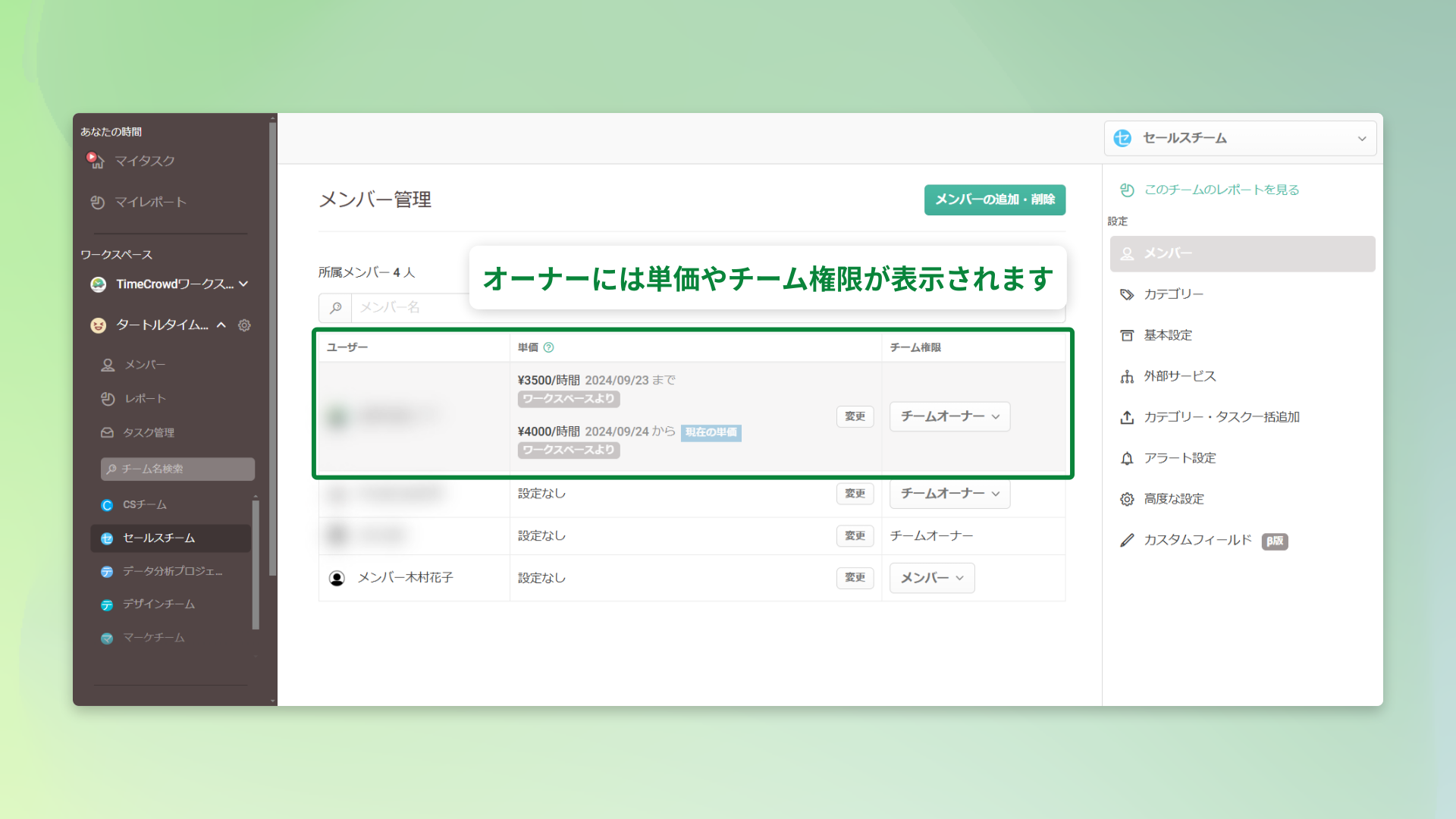Open マイタスク from the sidebar
The width and height of the screenshot is (1456, 819).
click(x=144, y=161)
